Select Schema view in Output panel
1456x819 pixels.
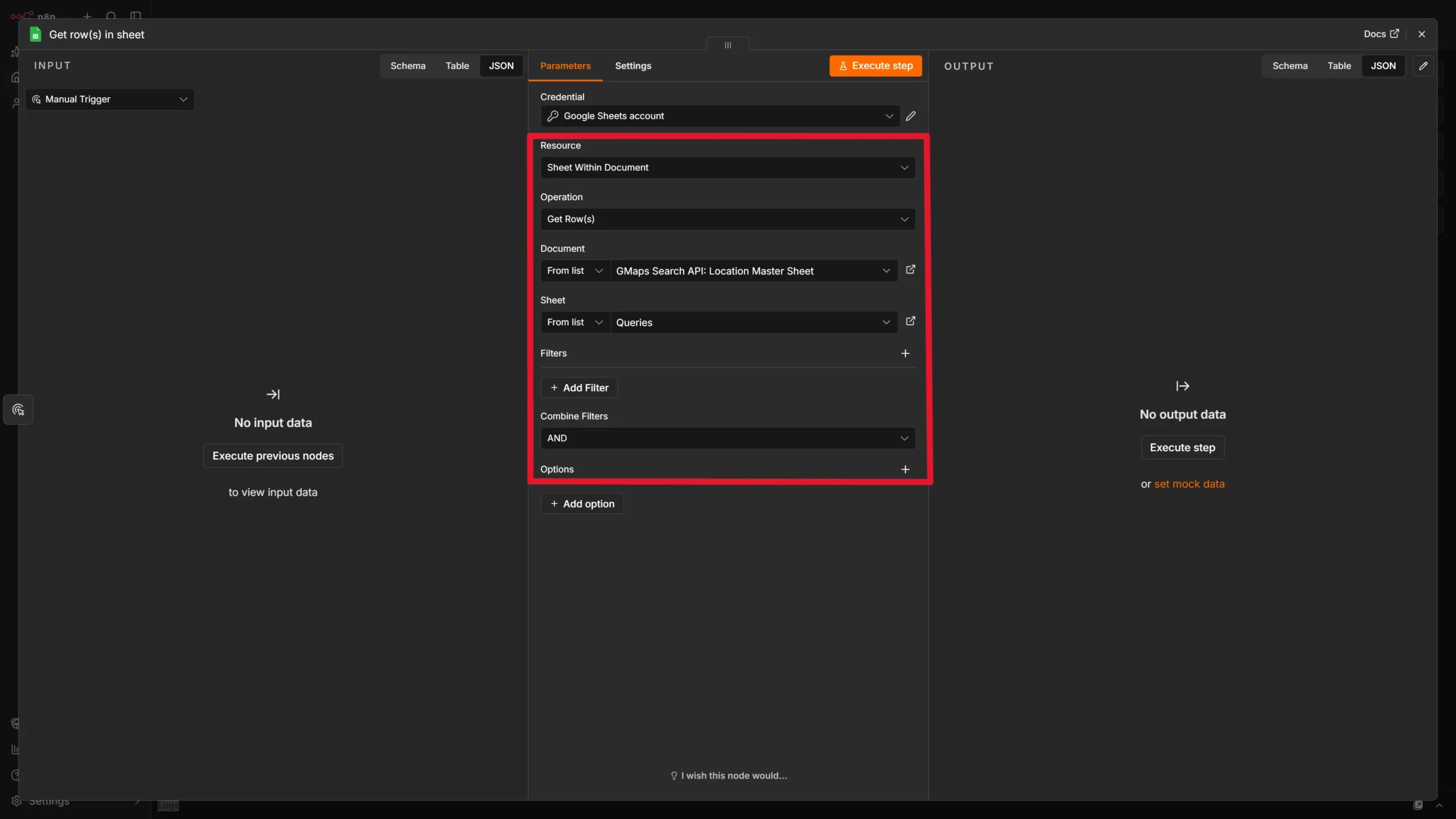click(1290, 66)
